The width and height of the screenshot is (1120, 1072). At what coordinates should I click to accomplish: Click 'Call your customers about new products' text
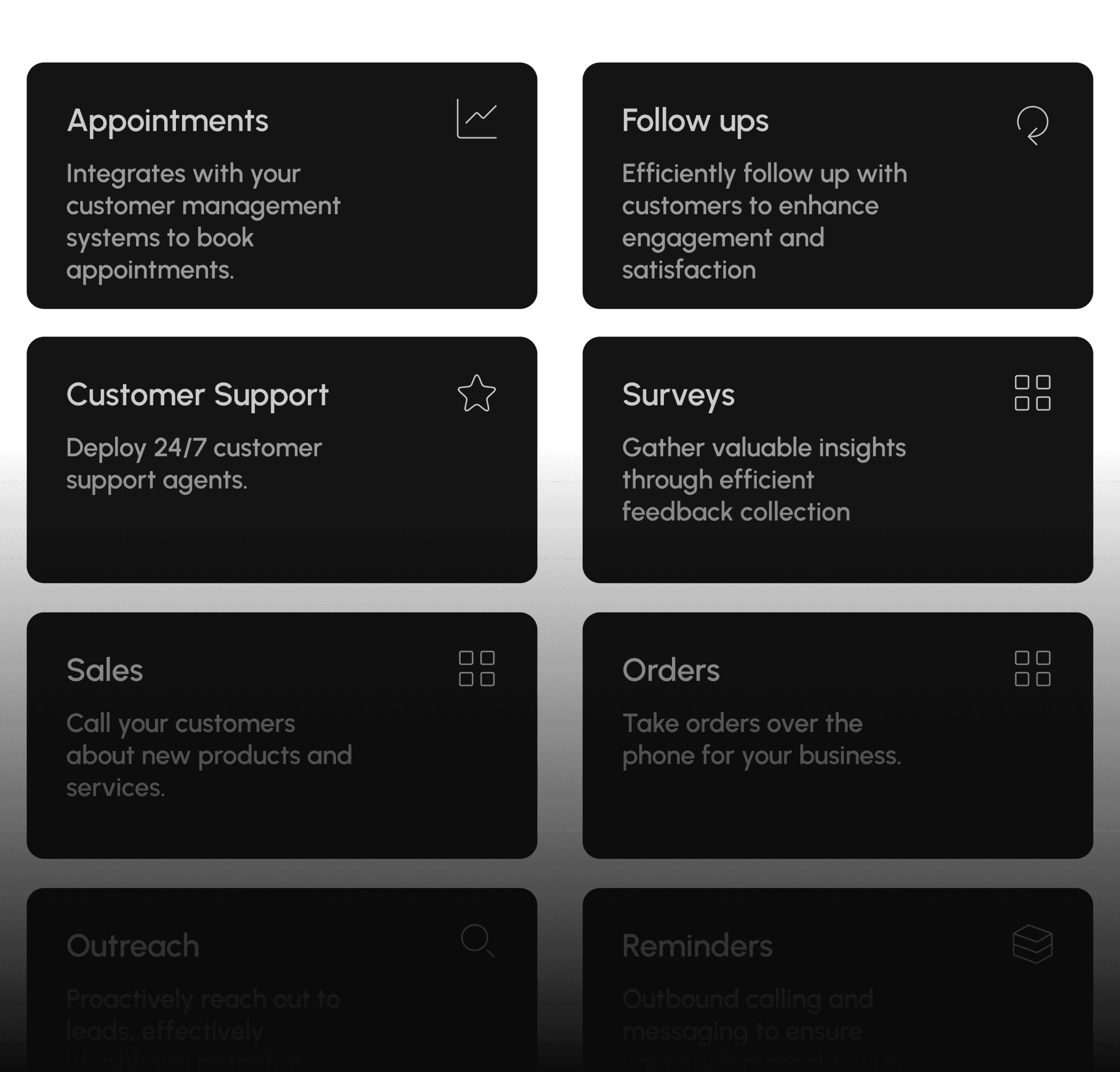click(x=209, y=755)
